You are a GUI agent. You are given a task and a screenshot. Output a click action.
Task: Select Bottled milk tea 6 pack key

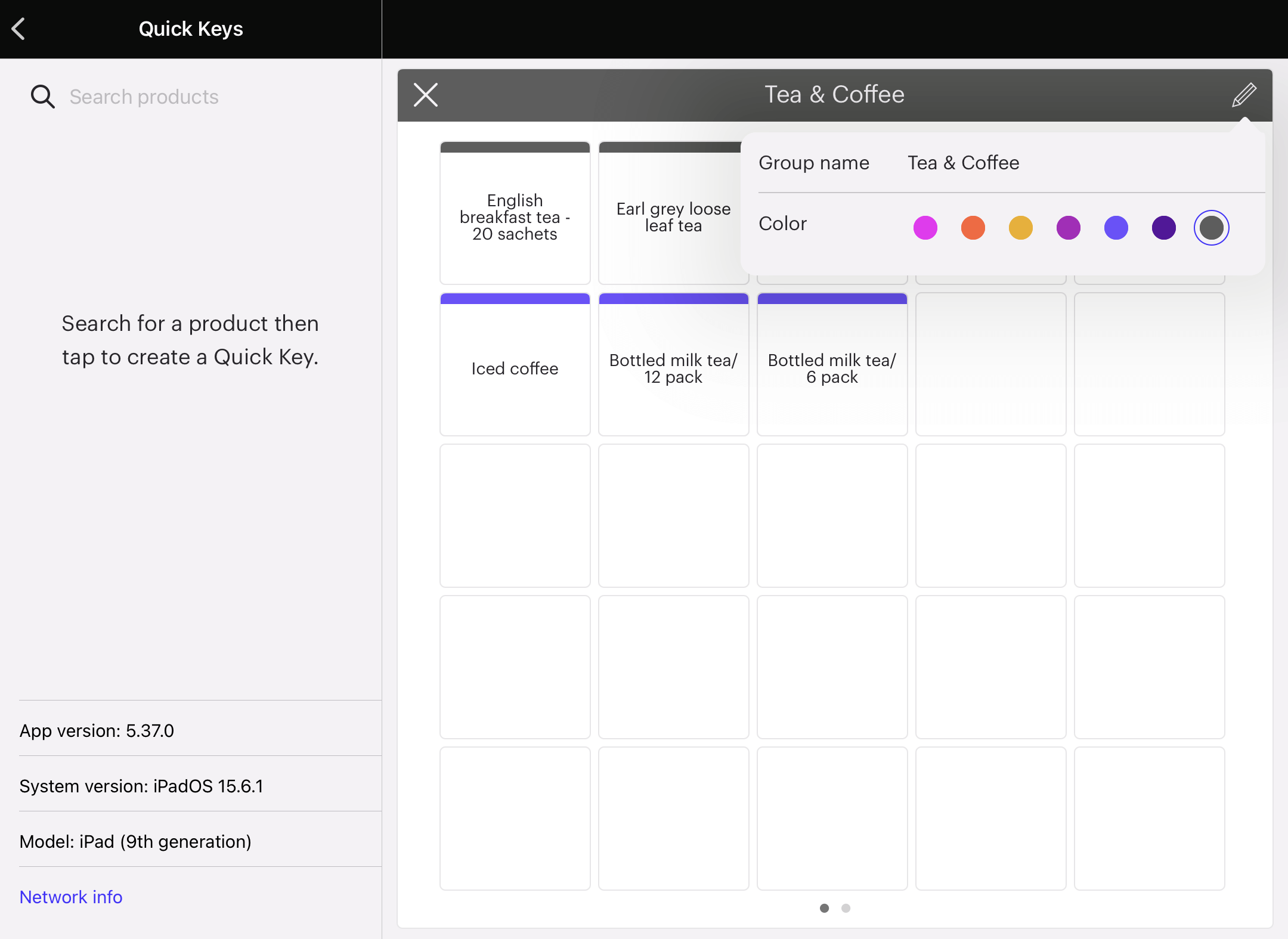(x=832, y=368)
